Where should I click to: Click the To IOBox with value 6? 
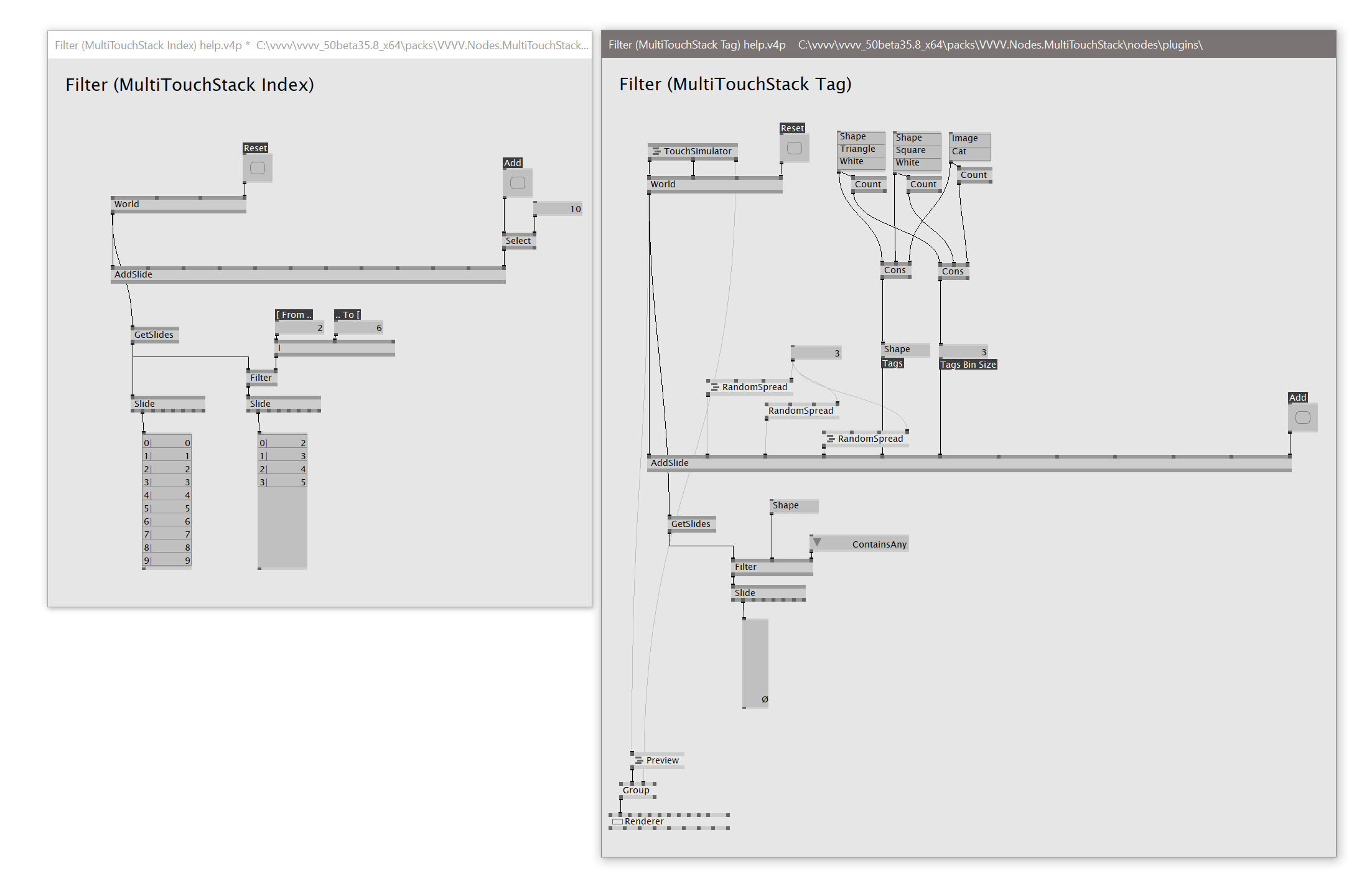358,328
